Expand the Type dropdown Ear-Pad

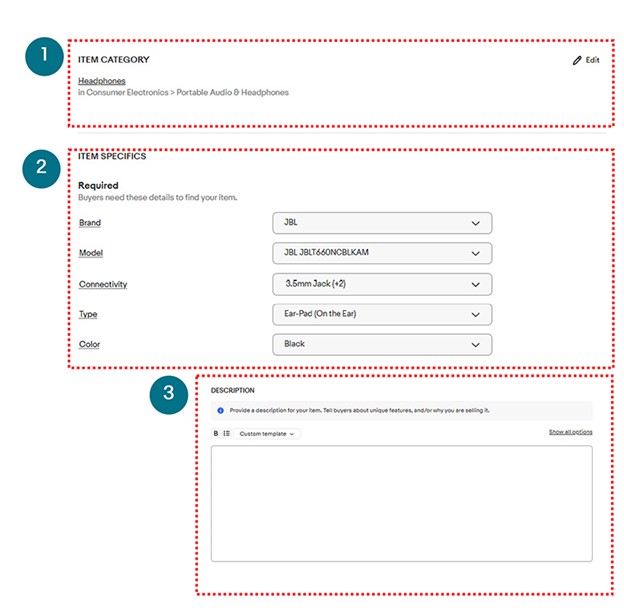click(x=382, y=314)
